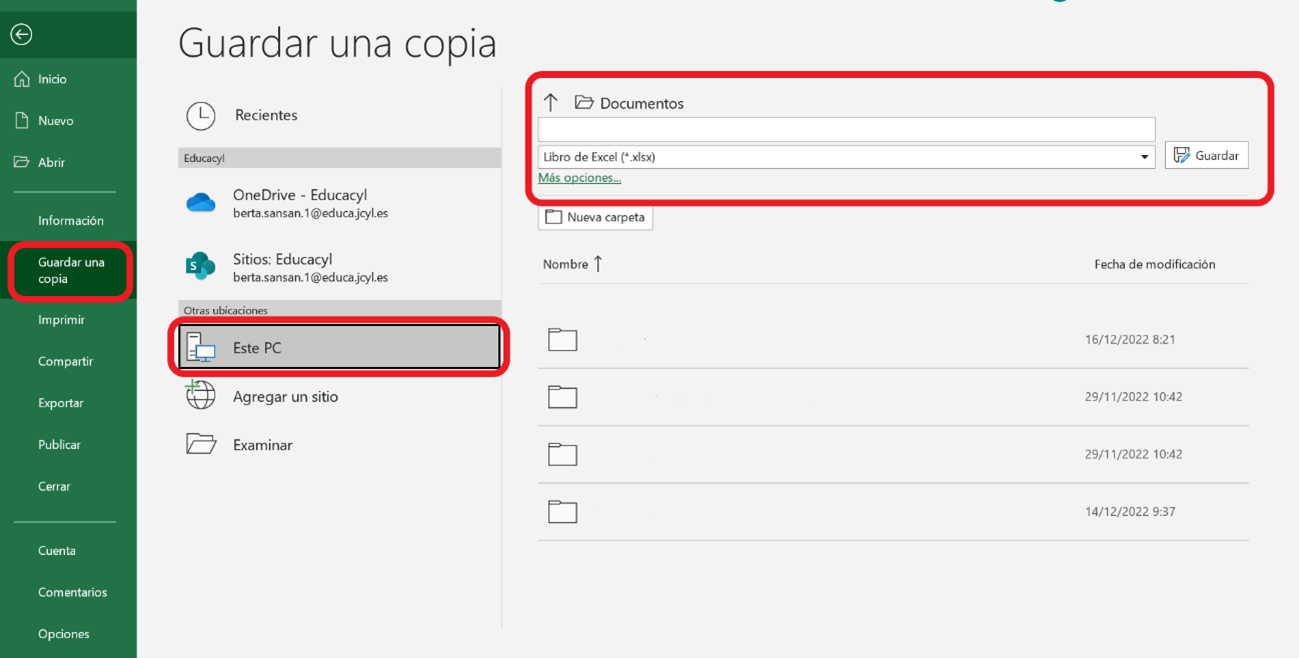Open the Imprimir menu item
Screen dimensions: 1299x658
[61, 320]
